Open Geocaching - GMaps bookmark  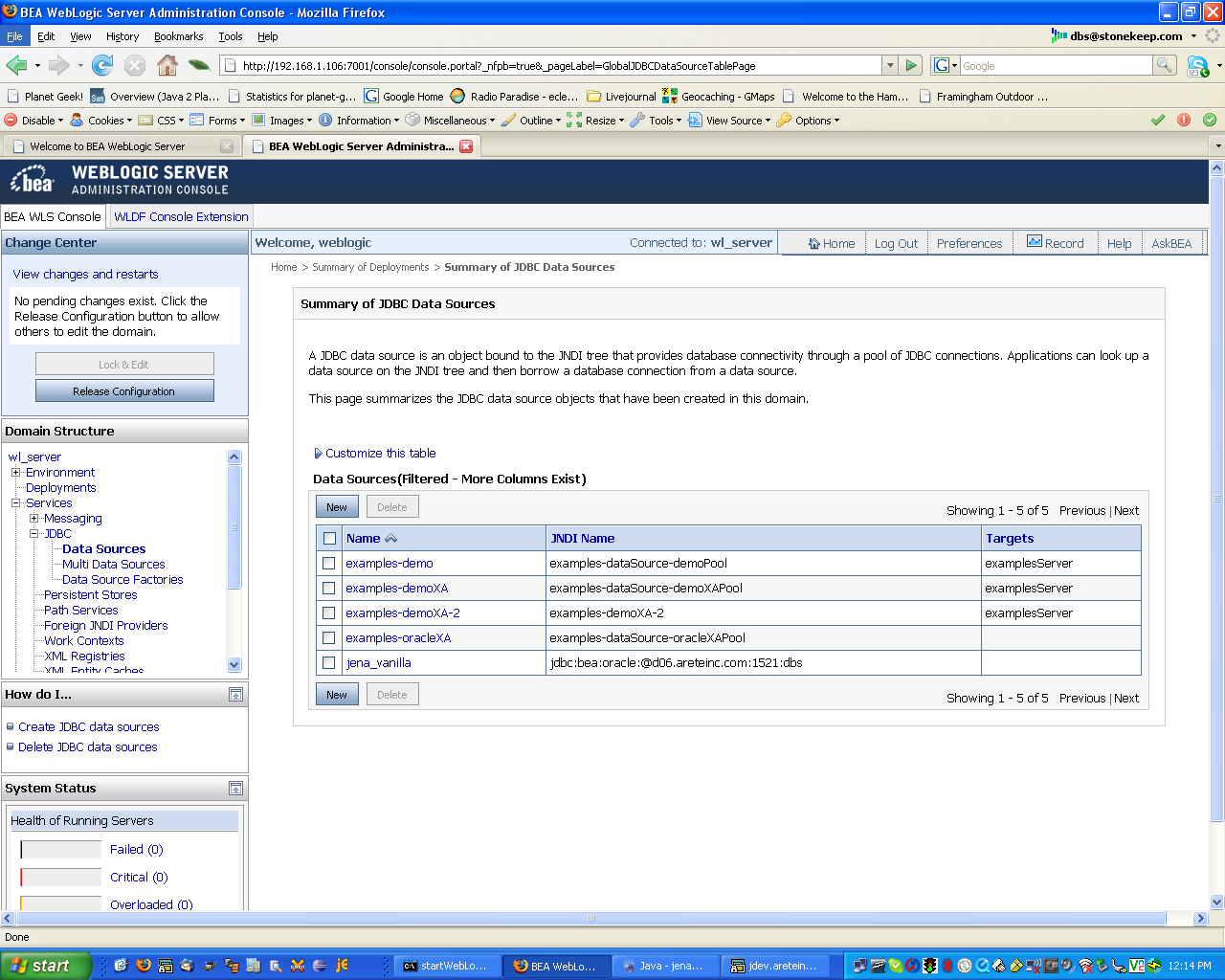[718, 97]
